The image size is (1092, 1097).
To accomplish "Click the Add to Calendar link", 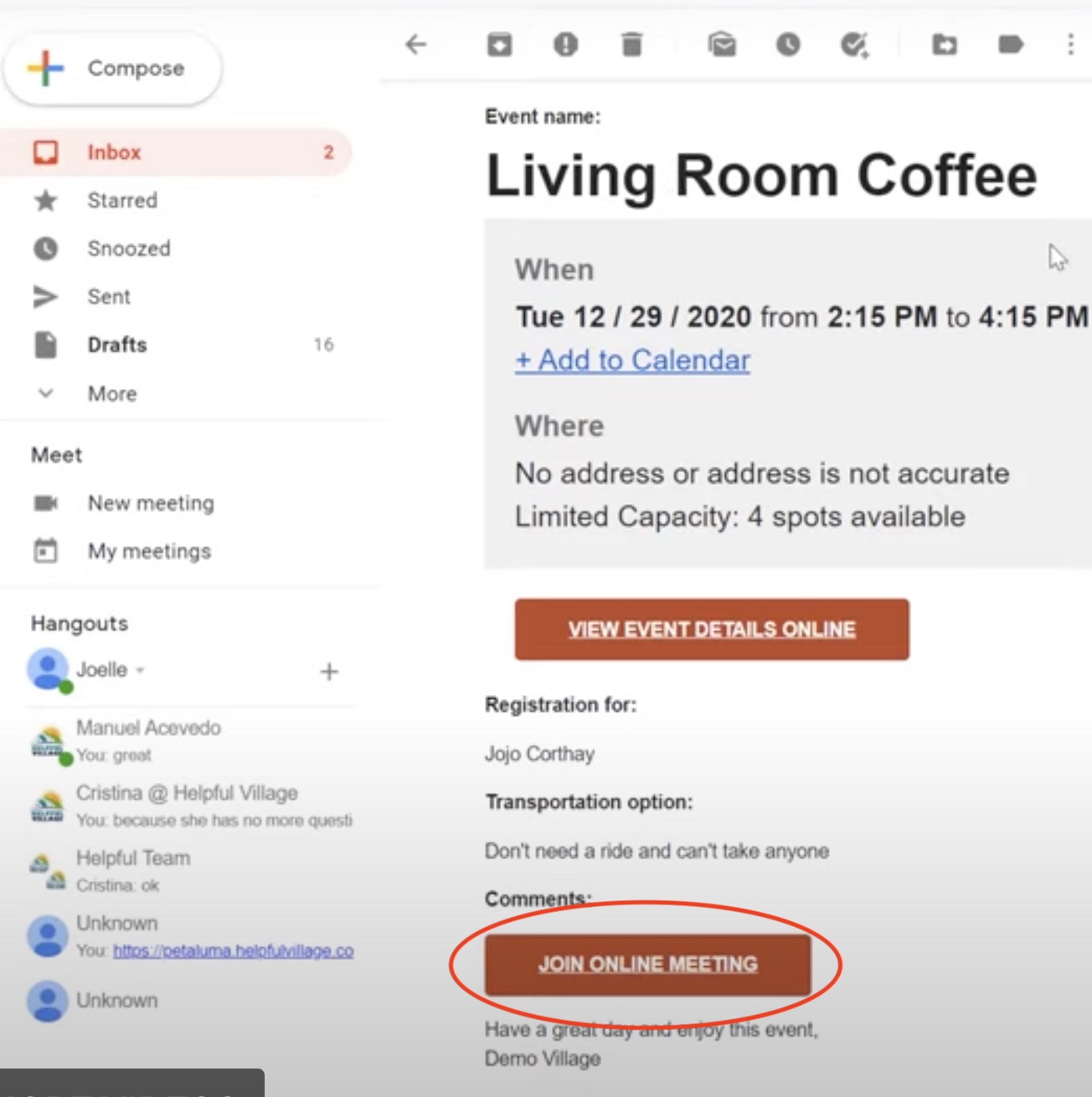I will (x=632, y=360).
